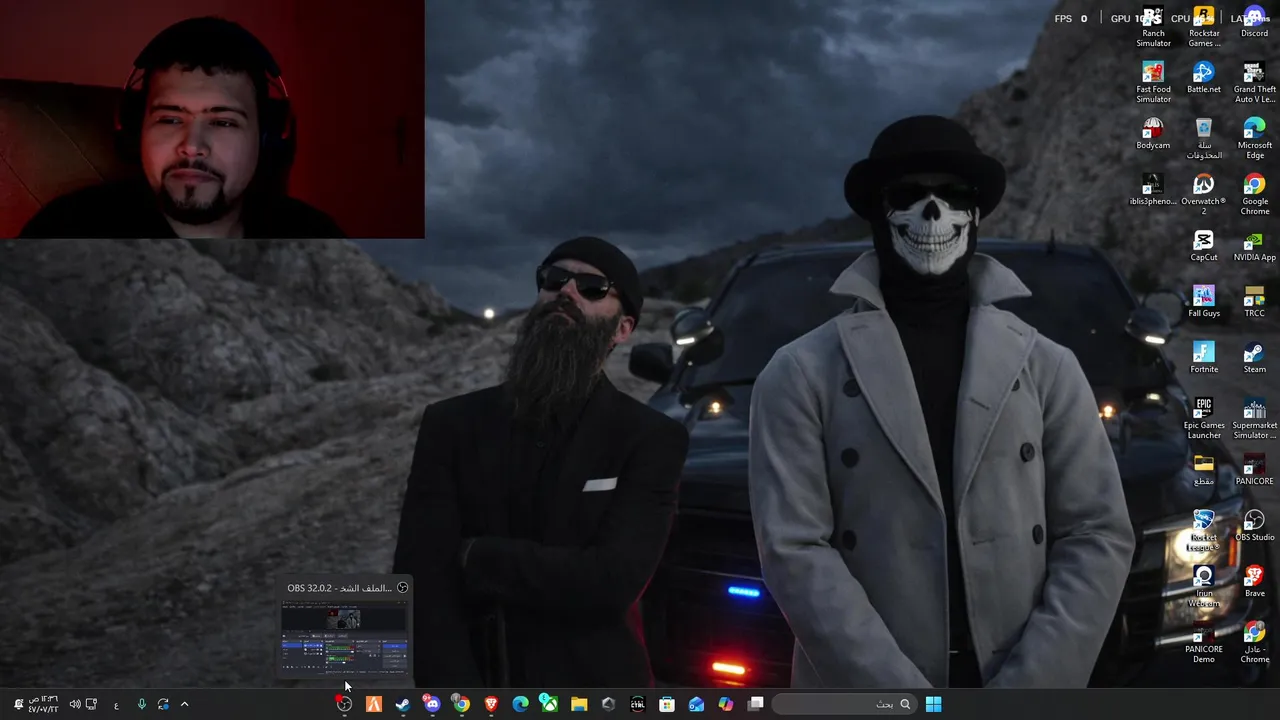This screenshot has width=1280, height=720.
Task: Click the taskbar search box بحث
Action: point(843,704)
